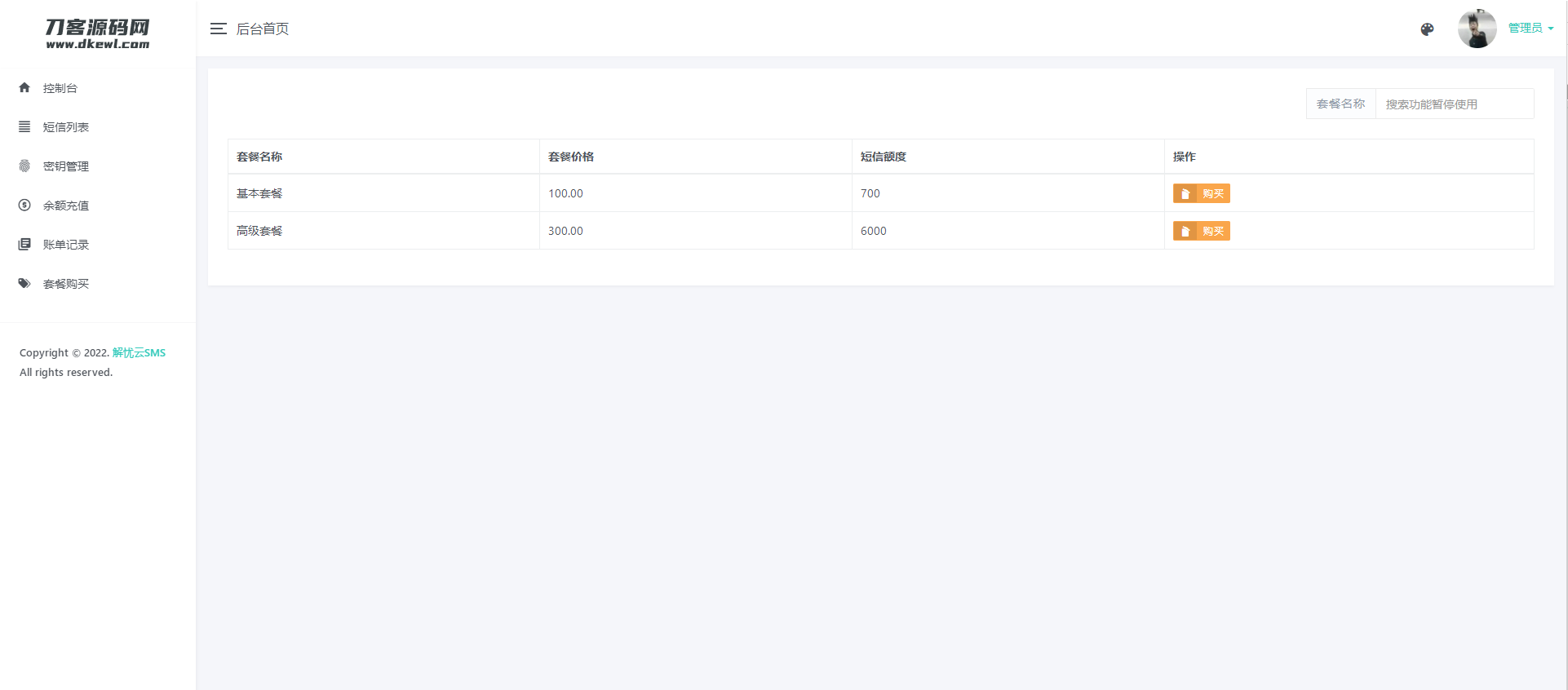Open the theme color palette icon
This screenshot has height=690, width=1568.
point(1427,29)
